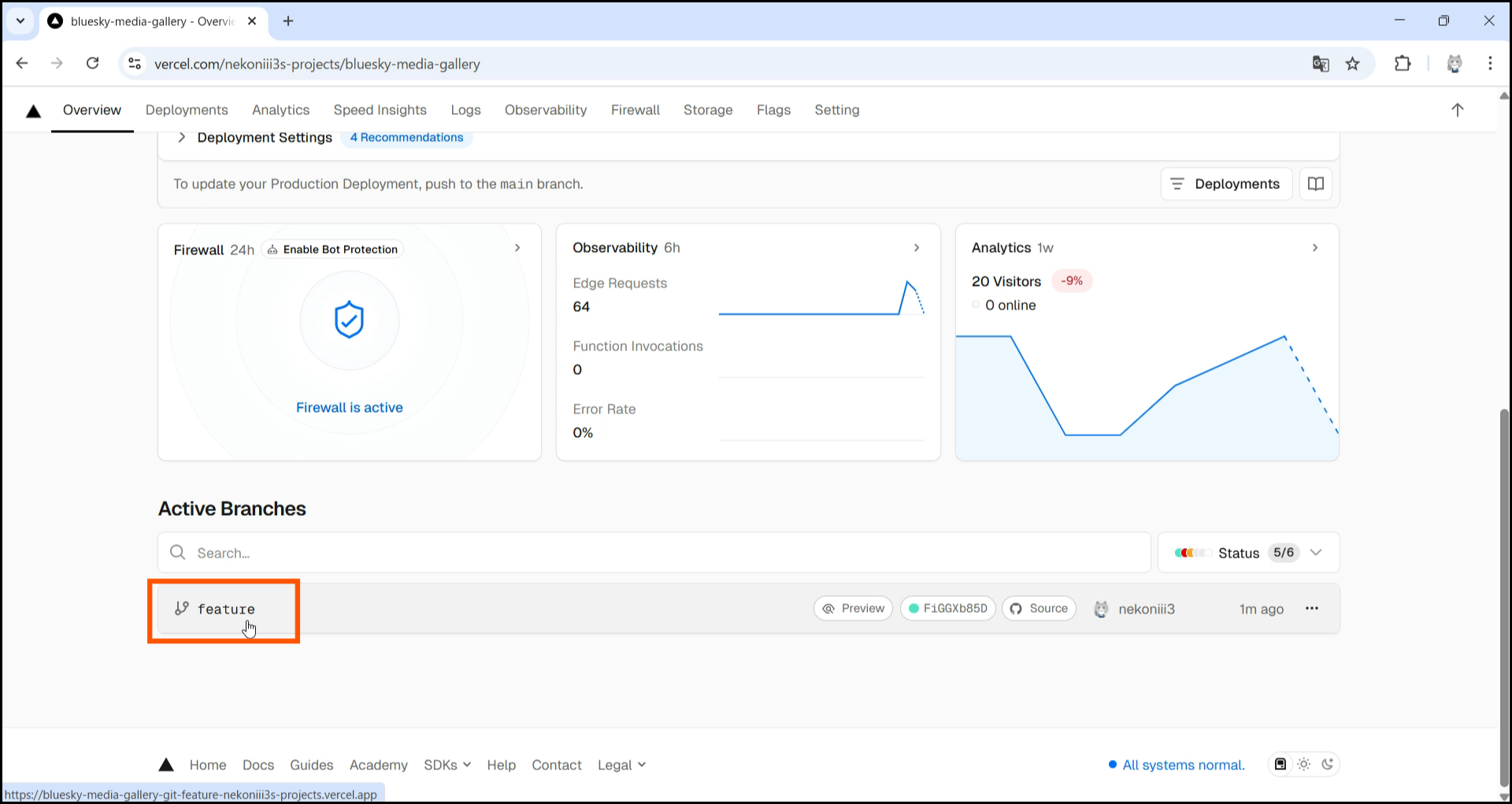Click the scroll-to-top arrow in the navigation bar
Viewport: 1512px width, 804px height.
[x=1458, y=110]
